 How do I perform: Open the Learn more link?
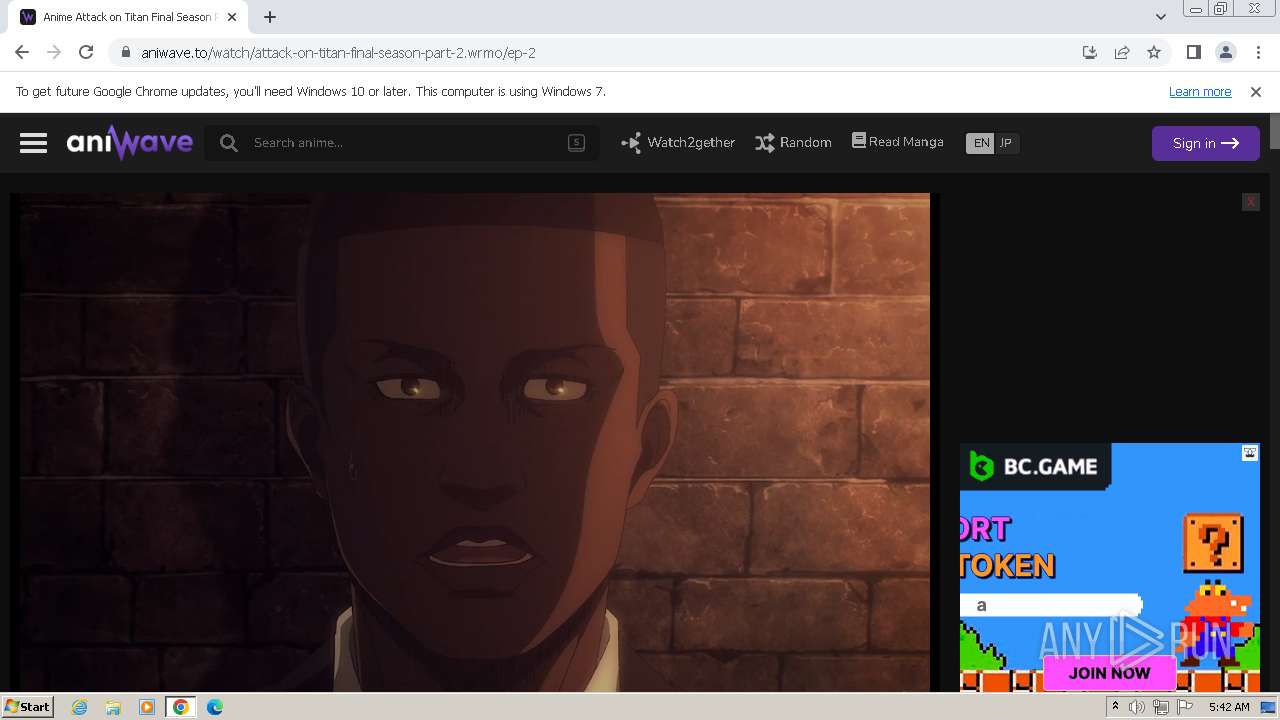click(1200, 92)
